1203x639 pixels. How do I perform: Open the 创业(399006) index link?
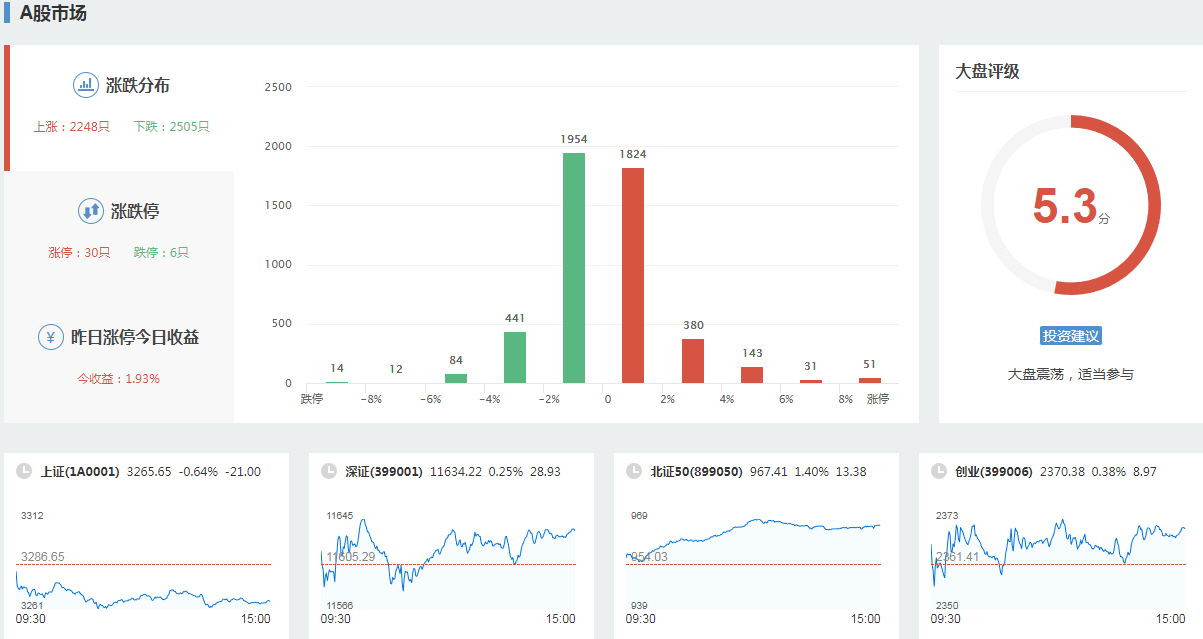[x=993, y=471]
